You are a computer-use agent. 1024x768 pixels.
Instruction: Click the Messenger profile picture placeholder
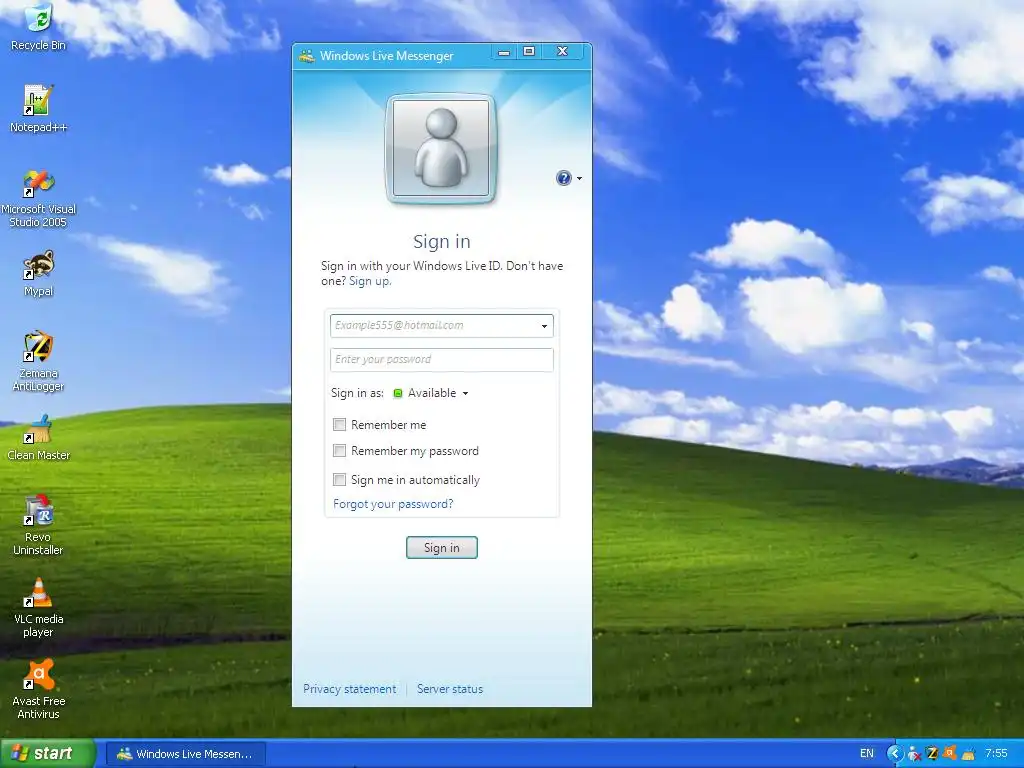click(441, 148)
